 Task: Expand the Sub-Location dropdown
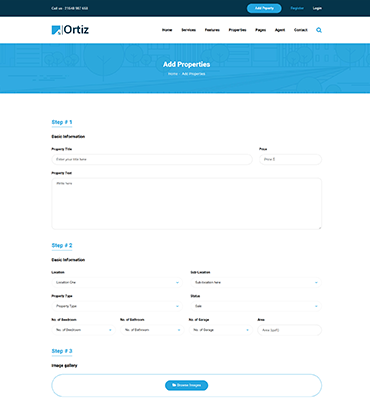[x=256, y=282]
